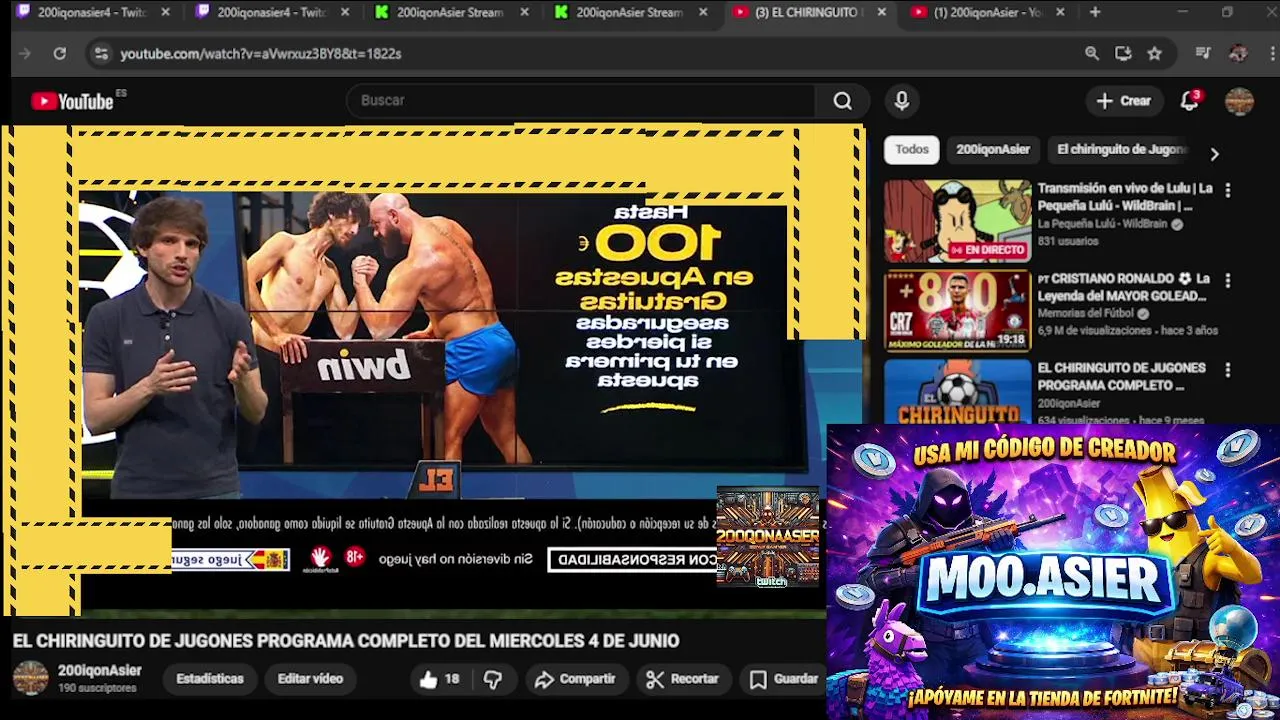1280x720 pixels.
Task: Close the (1) 200iqonAsier YouTube tab
Action: click(x=1060, y=12)
